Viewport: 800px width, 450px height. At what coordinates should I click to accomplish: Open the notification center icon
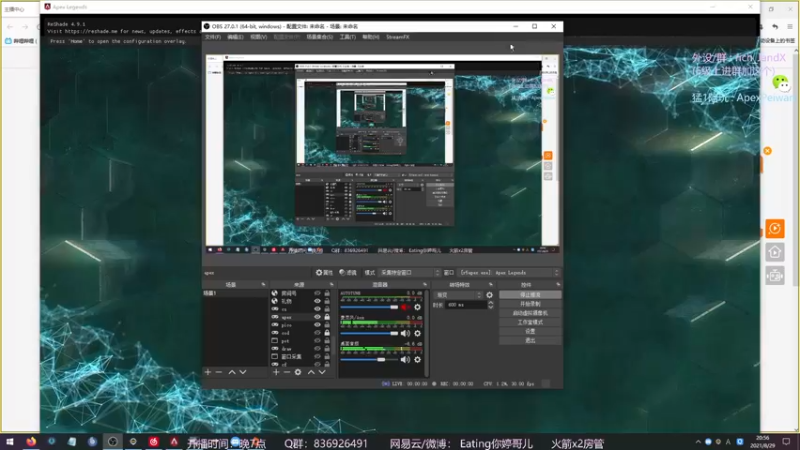[x=786, y=442]
